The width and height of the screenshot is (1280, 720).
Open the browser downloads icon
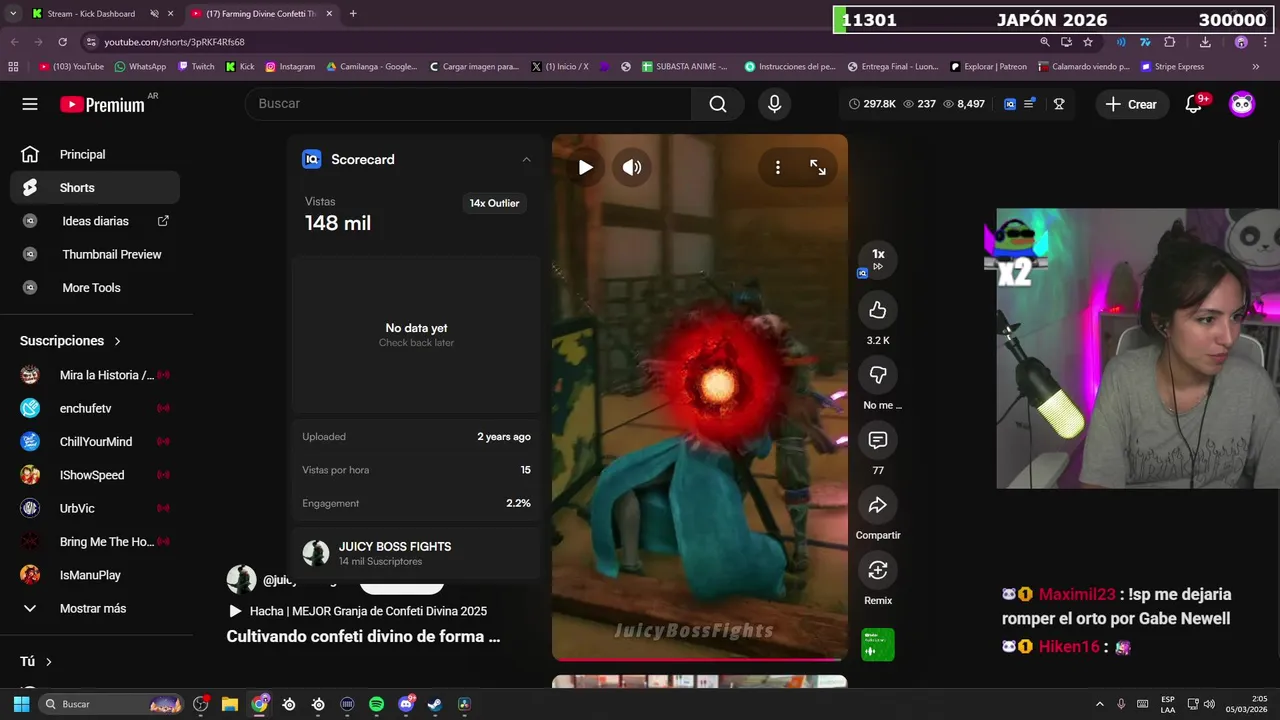1205,42
